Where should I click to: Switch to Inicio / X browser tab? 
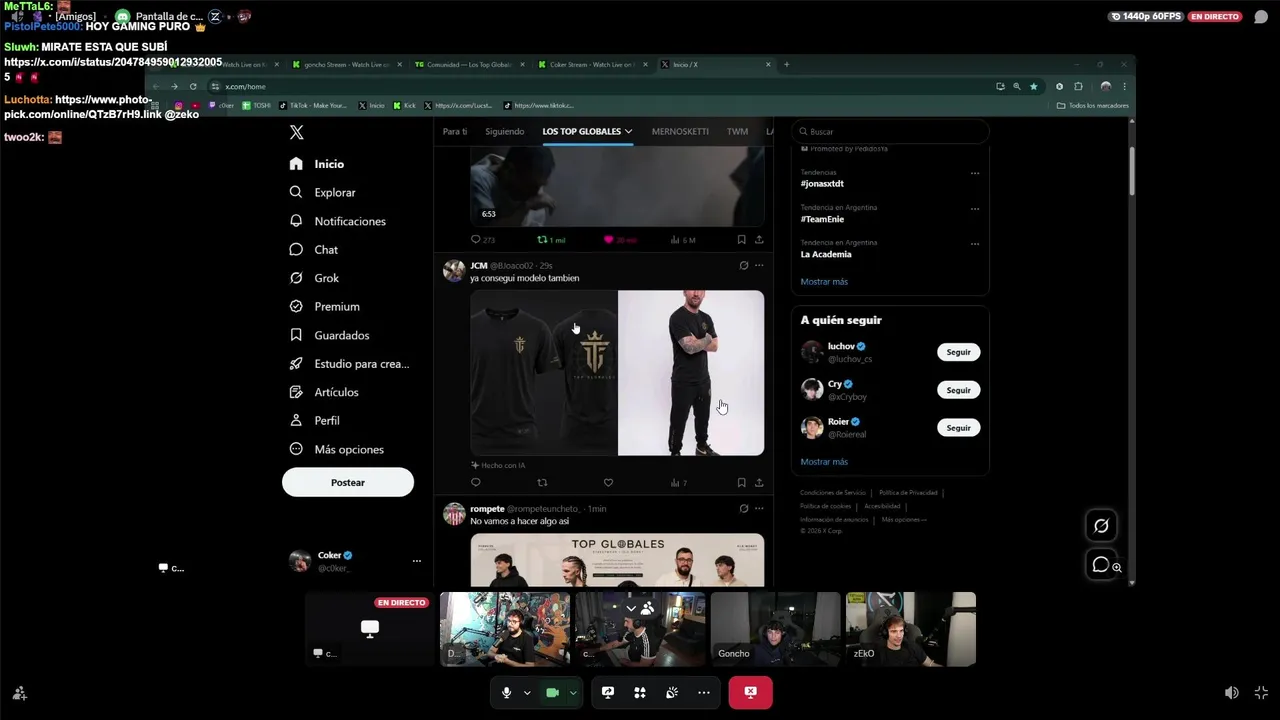[x=715, y=64]
